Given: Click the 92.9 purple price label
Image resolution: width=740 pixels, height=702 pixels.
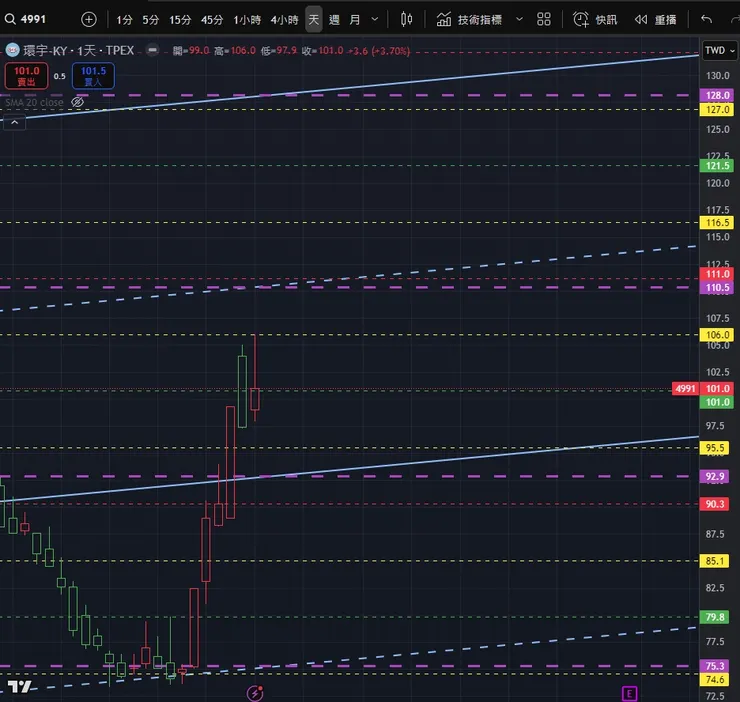Looking at the screenshot, I should (715, 476).
